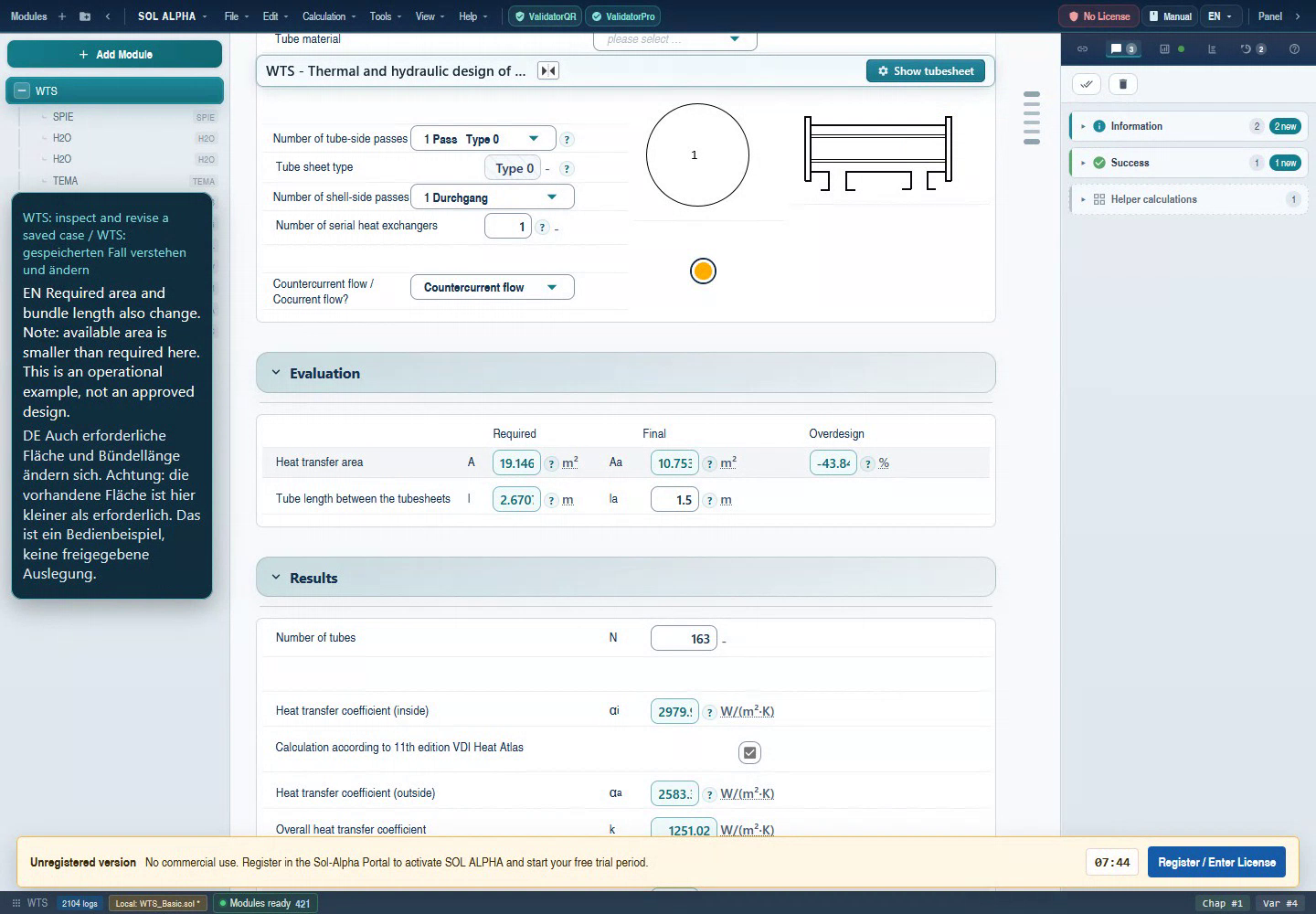Image resolution: width=1316 pixels, height=914 pixels.
Task: Open the link icon tab in the right panel
Action: coord(1082,49)
